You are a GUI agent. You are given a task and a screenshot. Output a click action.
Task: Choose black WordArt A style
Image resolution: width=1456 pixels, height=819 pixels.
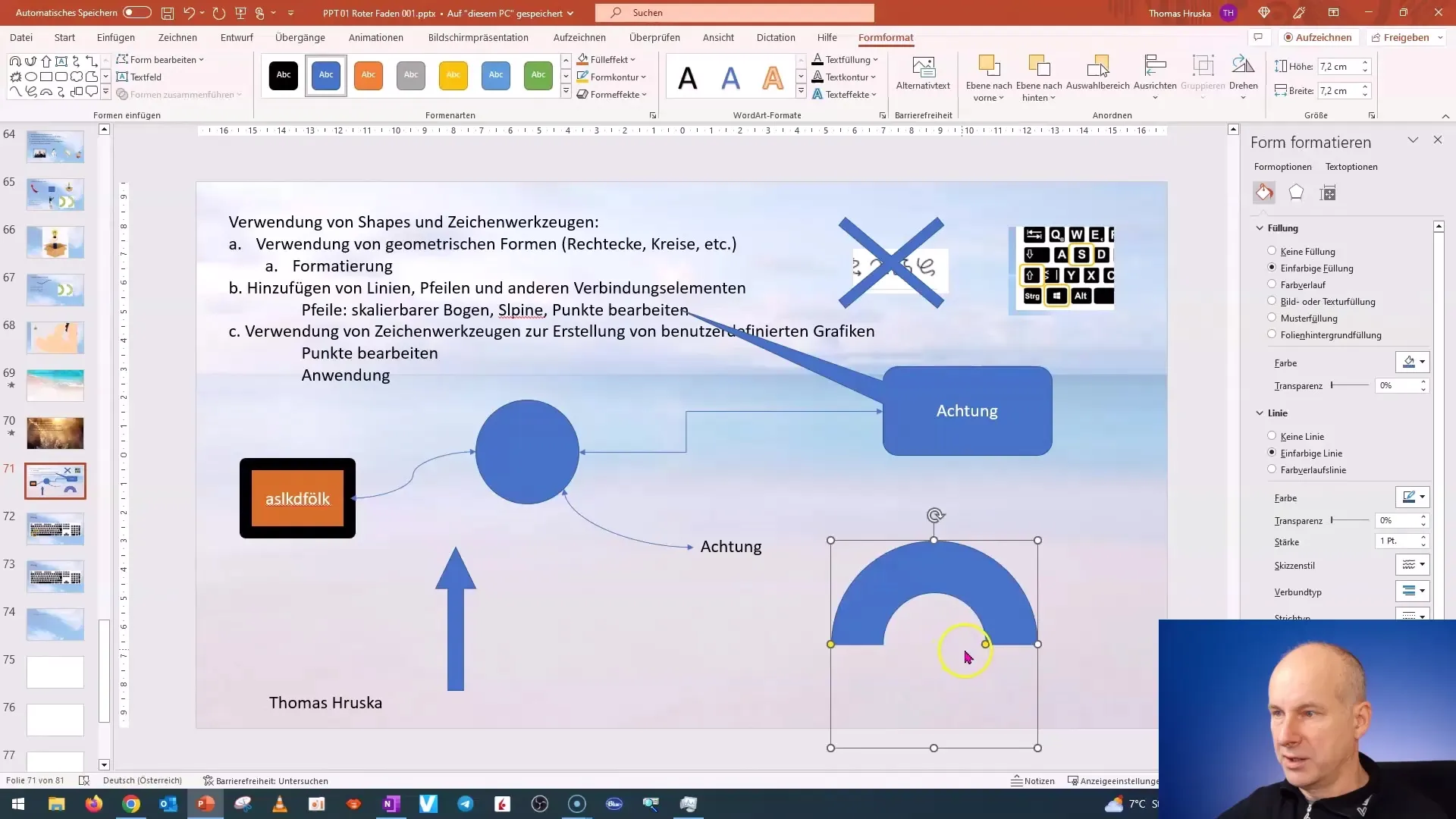pos(687,77)
